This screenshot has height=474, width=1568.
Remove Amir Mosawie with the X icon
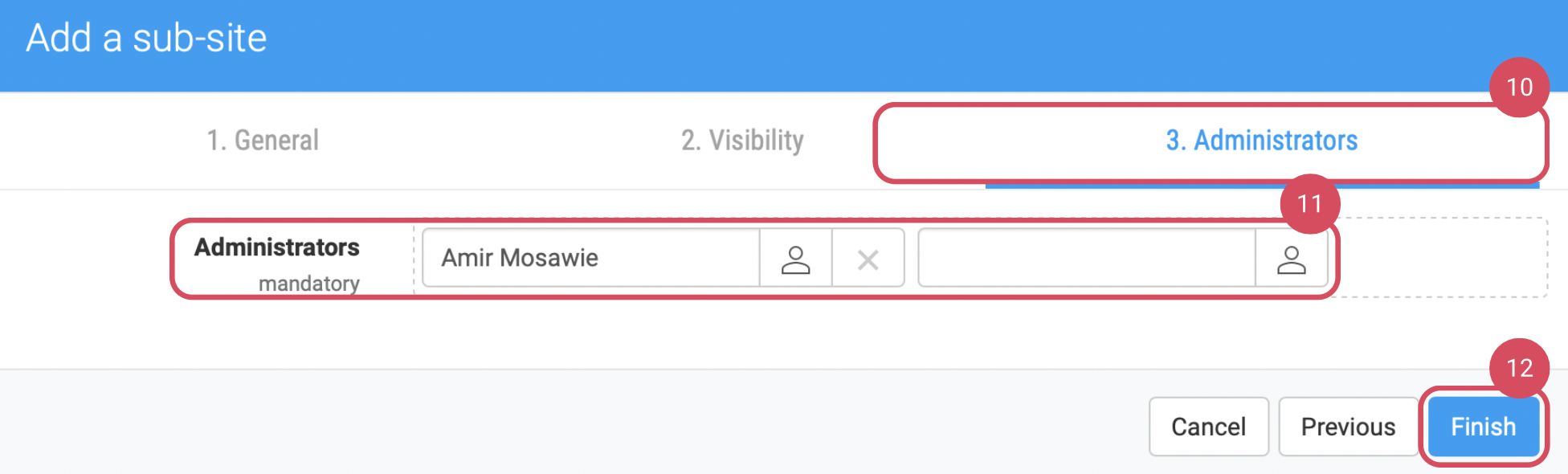(x=868, y=259)
